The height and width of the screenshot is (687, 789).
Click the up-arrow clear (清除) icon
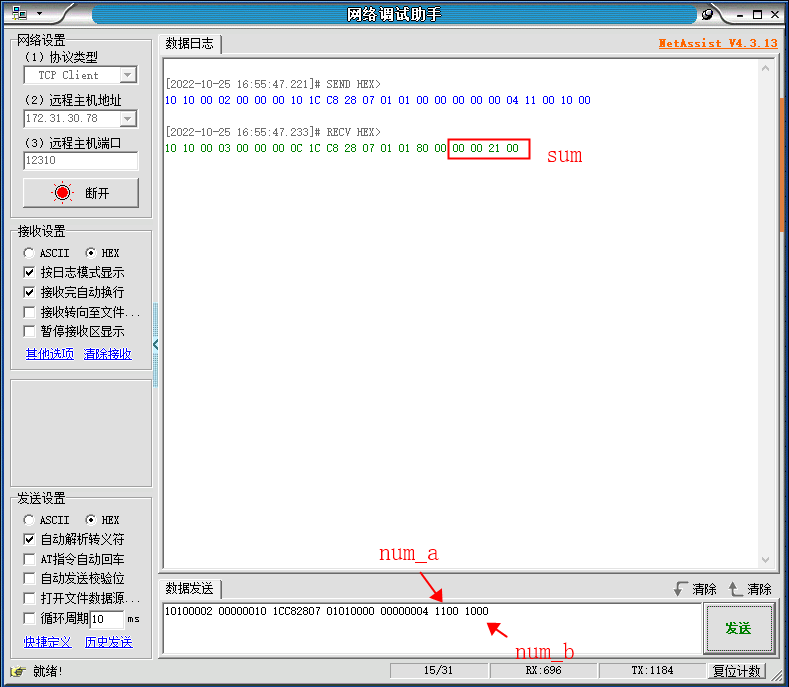click(x=737, y=589)
